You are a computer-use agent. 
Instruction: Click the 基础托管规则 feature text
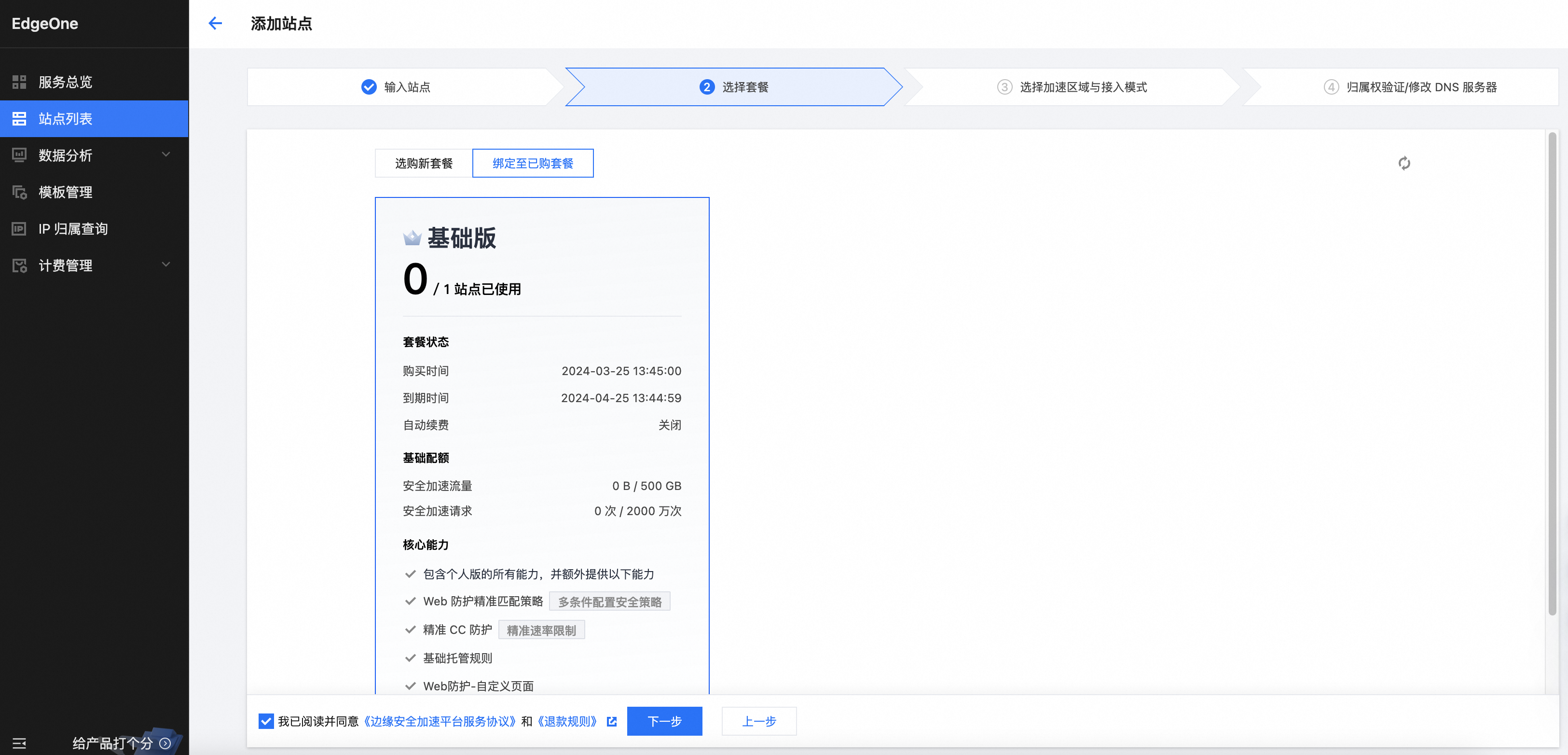tap(457, 657)
